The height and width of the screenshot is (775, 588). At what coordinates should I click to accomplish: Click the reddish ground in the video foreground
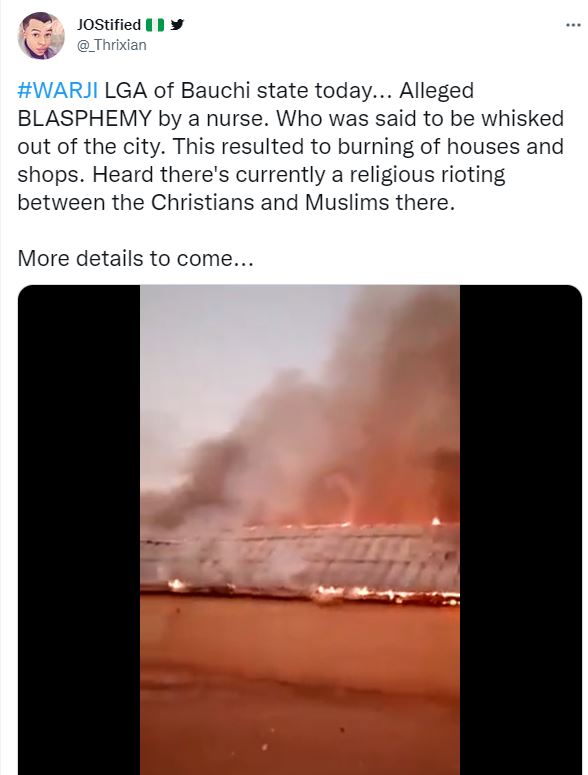tap(299, 687)
